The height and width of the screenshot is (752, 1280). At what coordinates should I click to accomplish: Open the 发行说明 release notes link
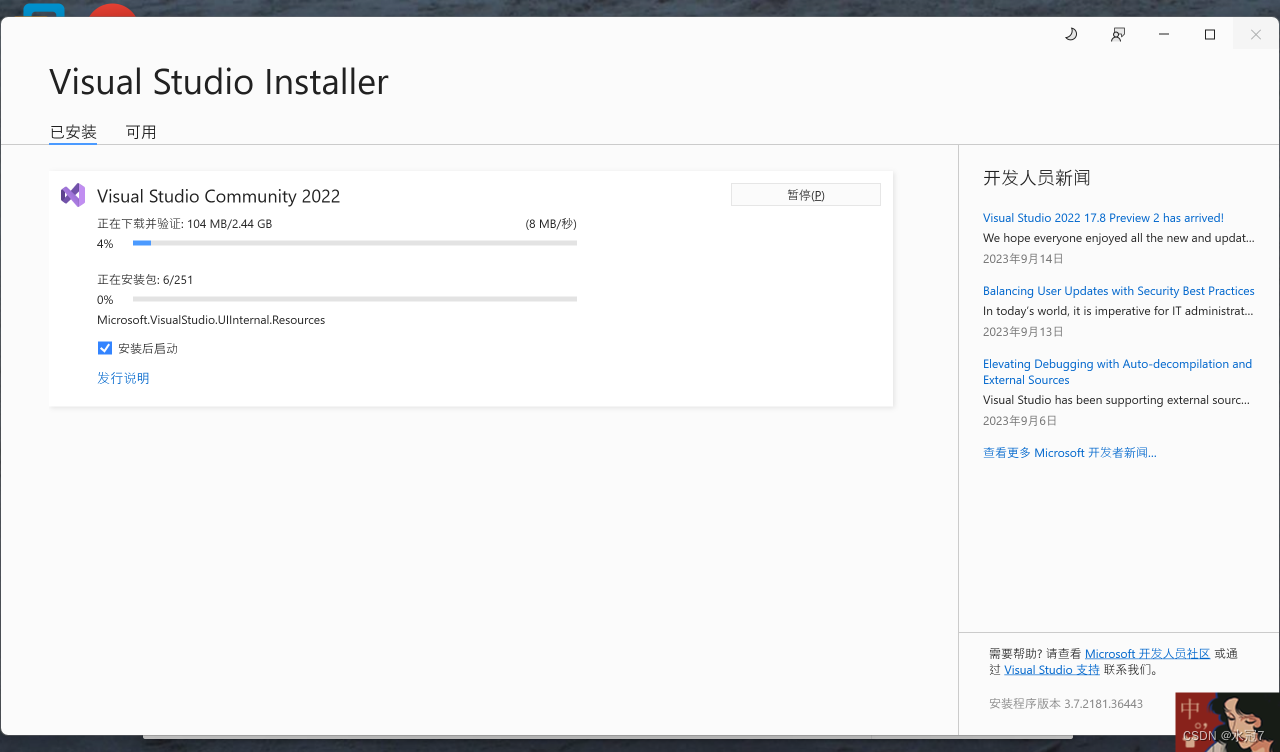coord(123,377)
